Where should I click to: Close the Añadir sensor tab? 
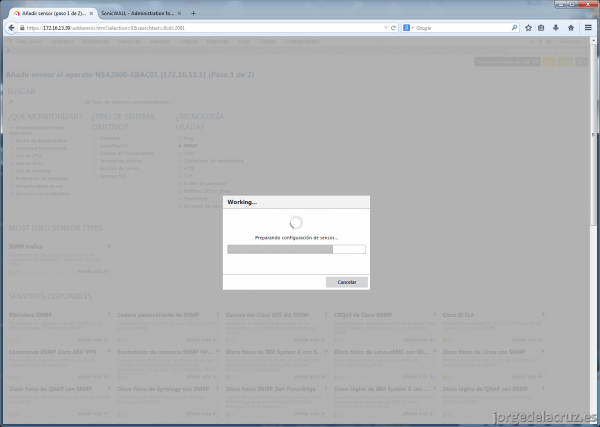click(91, 13)
